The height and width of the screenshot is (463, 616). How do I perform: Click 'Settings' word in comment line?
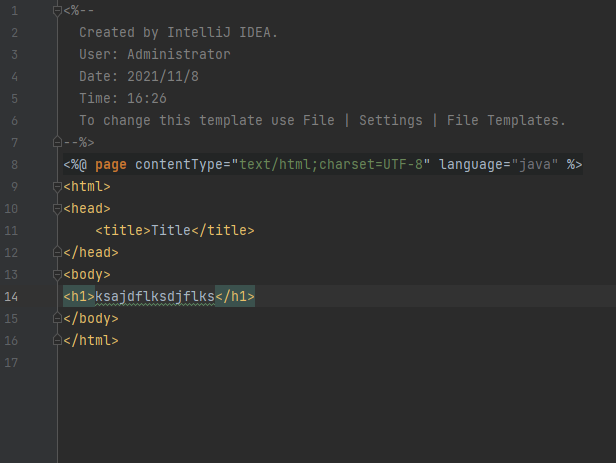tap(391, 120)
